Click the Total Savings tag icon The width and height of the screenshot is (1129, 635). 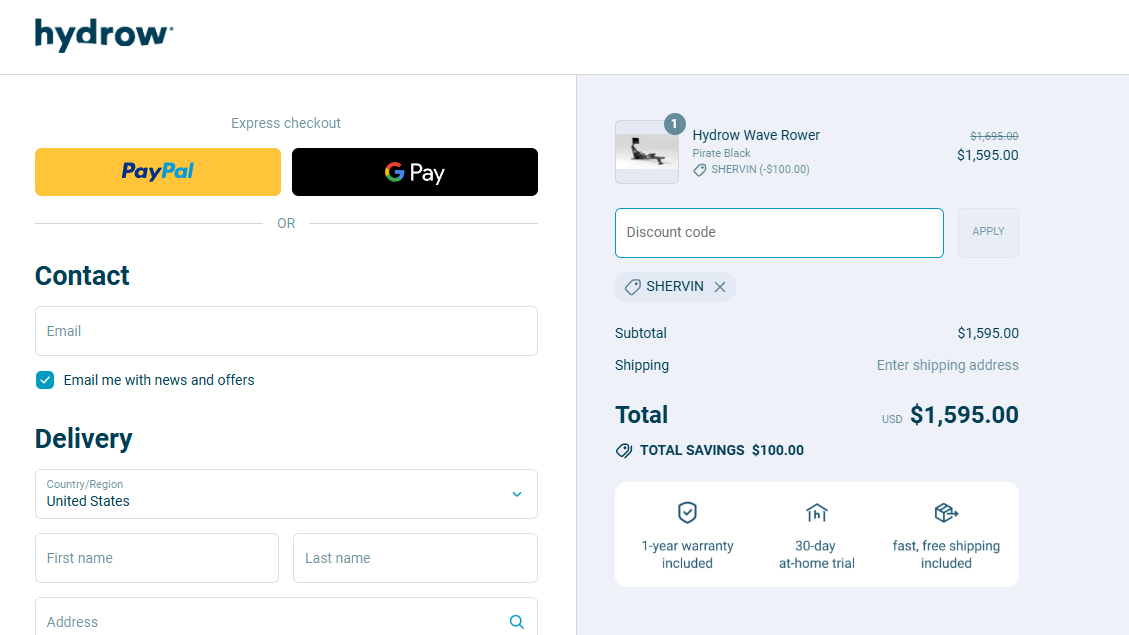coord(624,451)
